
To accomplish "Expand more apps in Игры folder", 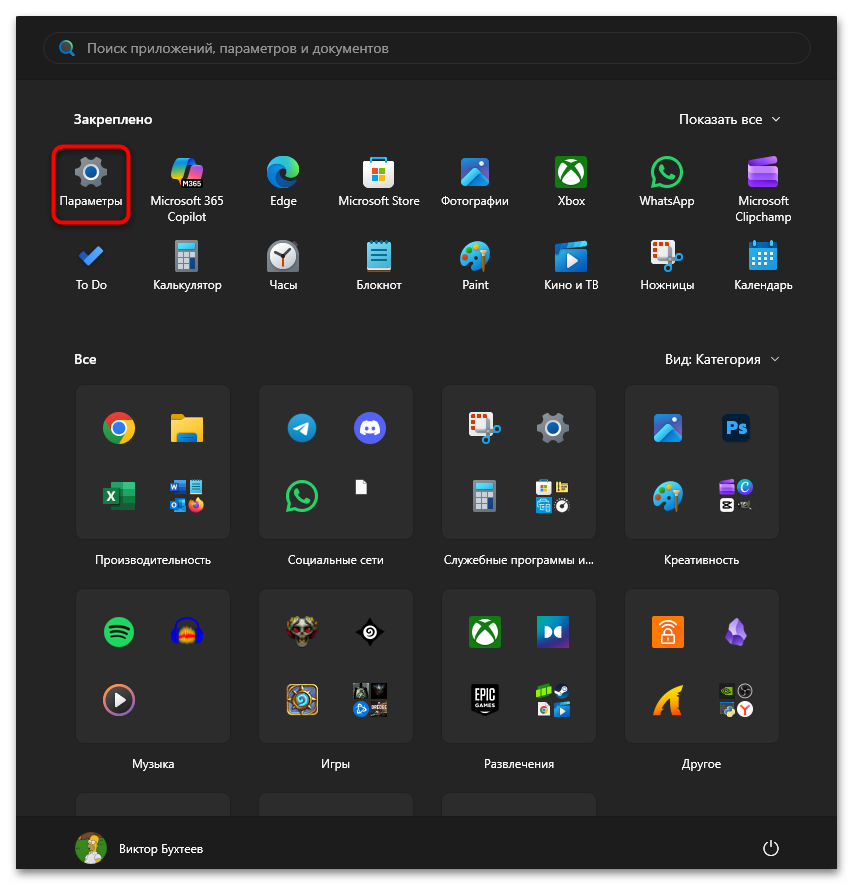I will point(370,700).
